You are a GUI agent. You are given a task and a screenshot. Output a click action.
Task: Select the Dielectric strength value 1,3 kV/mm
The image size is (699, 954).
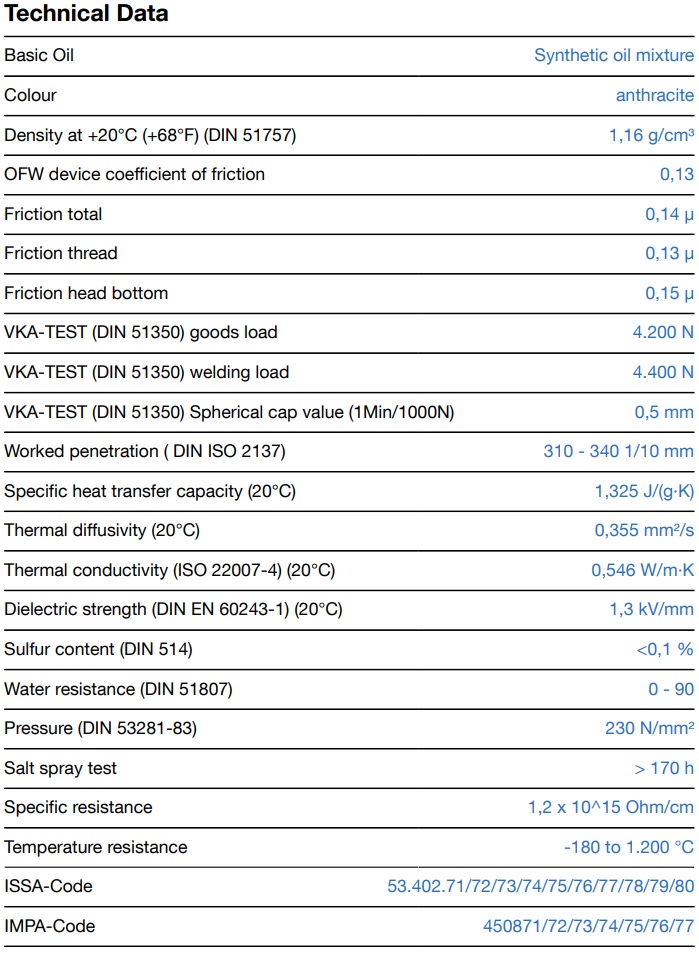click(651, 610)
